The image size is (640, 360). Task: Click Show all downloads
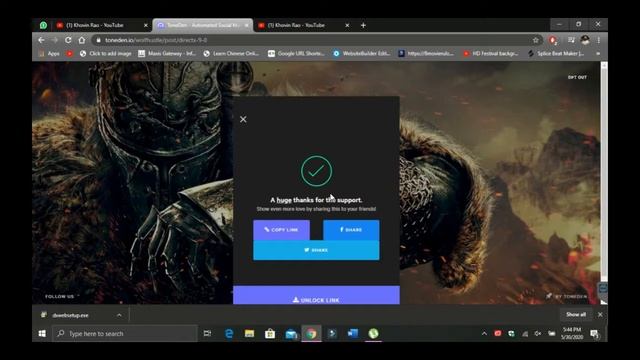tap(576, 315)
